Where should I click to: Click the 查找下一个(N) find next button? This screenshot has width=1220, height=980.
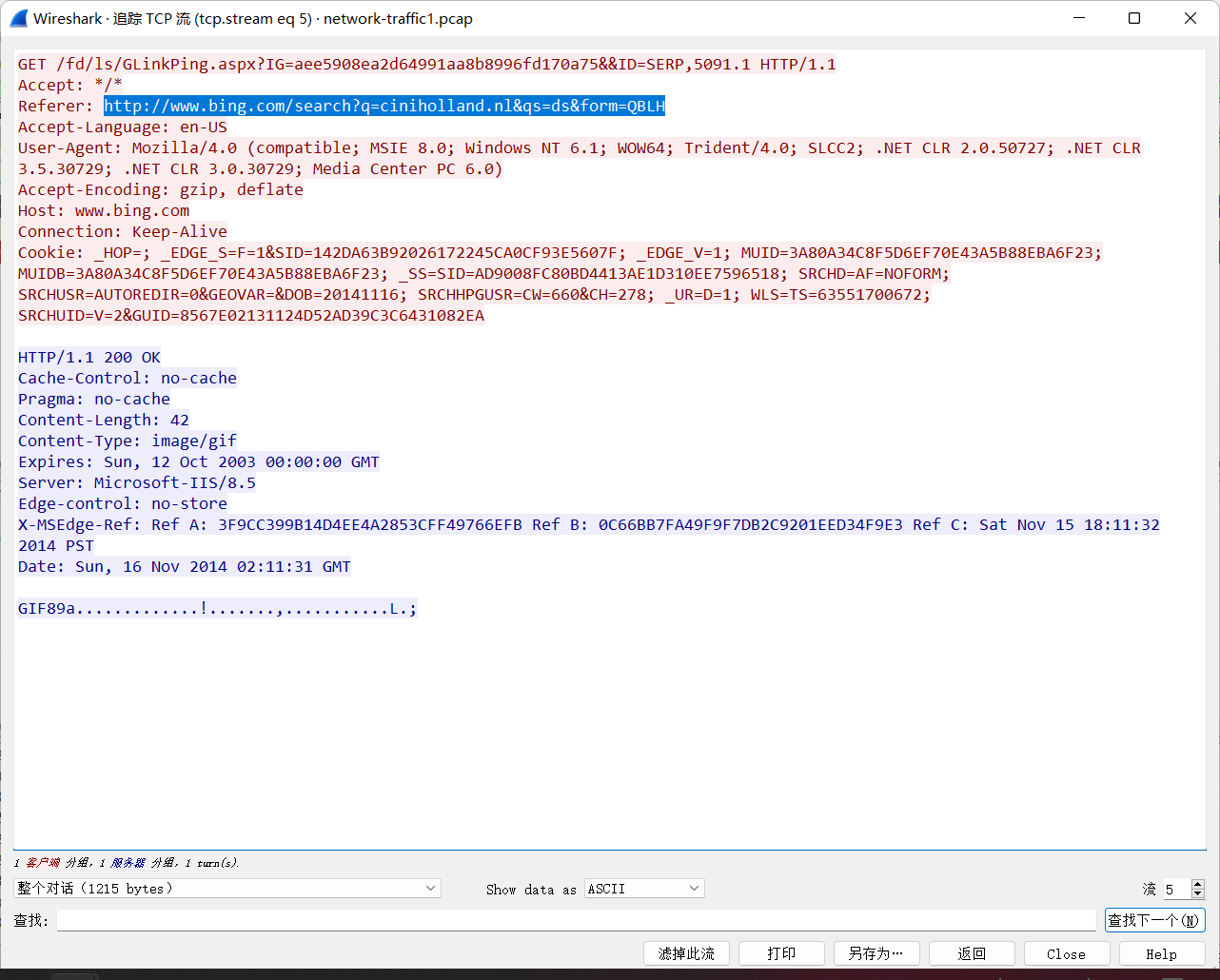click(x=1154, y=919)
